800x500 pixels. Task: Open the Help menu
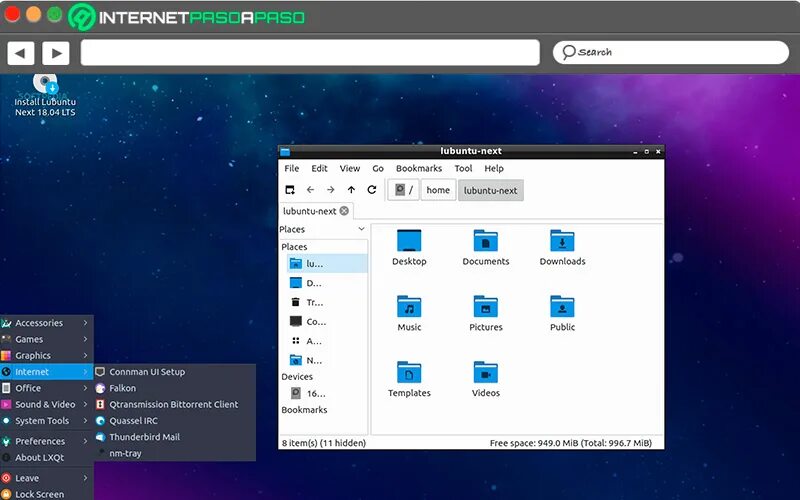(x=494, y=168)
